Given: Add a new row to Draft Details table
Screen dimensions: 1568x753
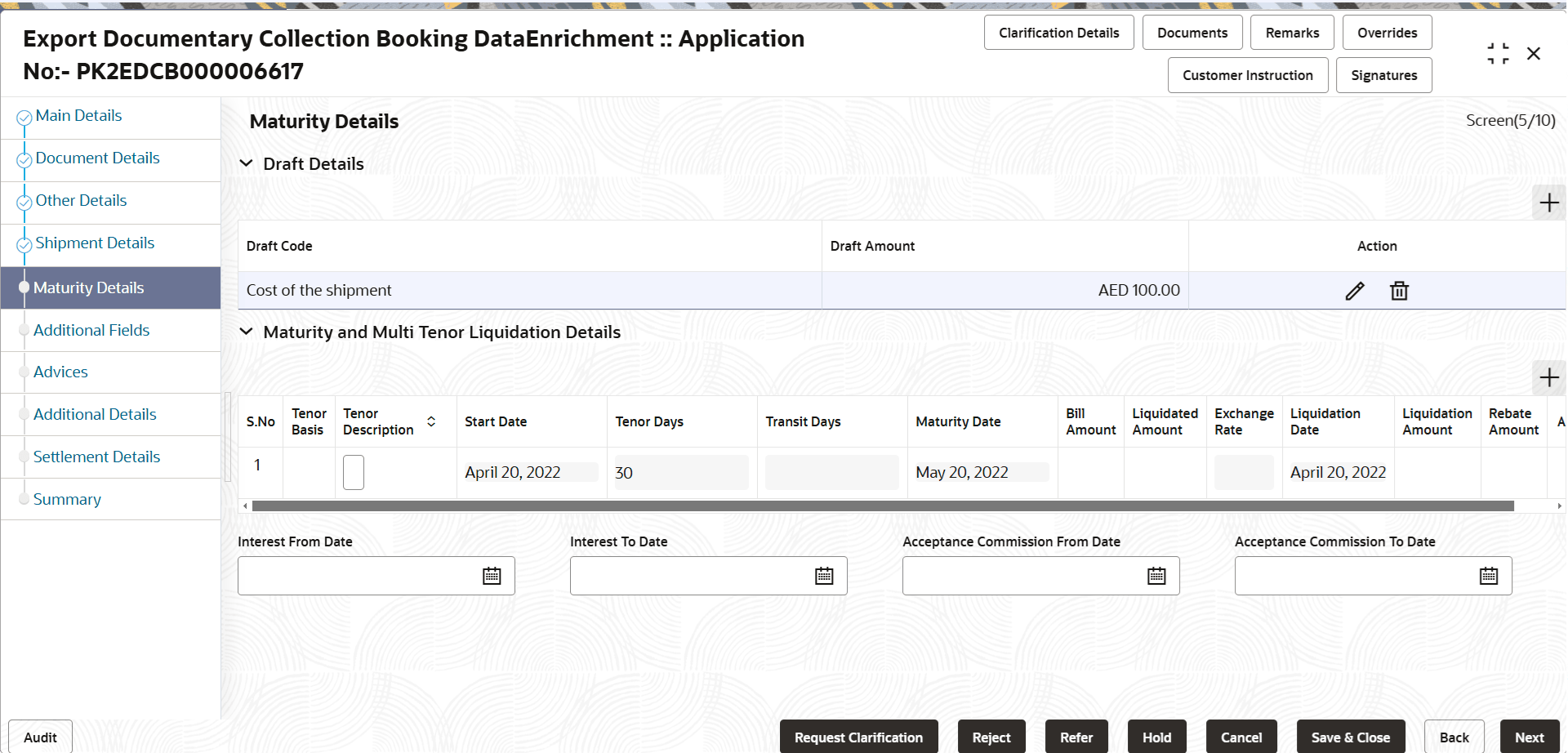Looking at the screenshot, I should pyautogui.click(x=1548, y=203).
